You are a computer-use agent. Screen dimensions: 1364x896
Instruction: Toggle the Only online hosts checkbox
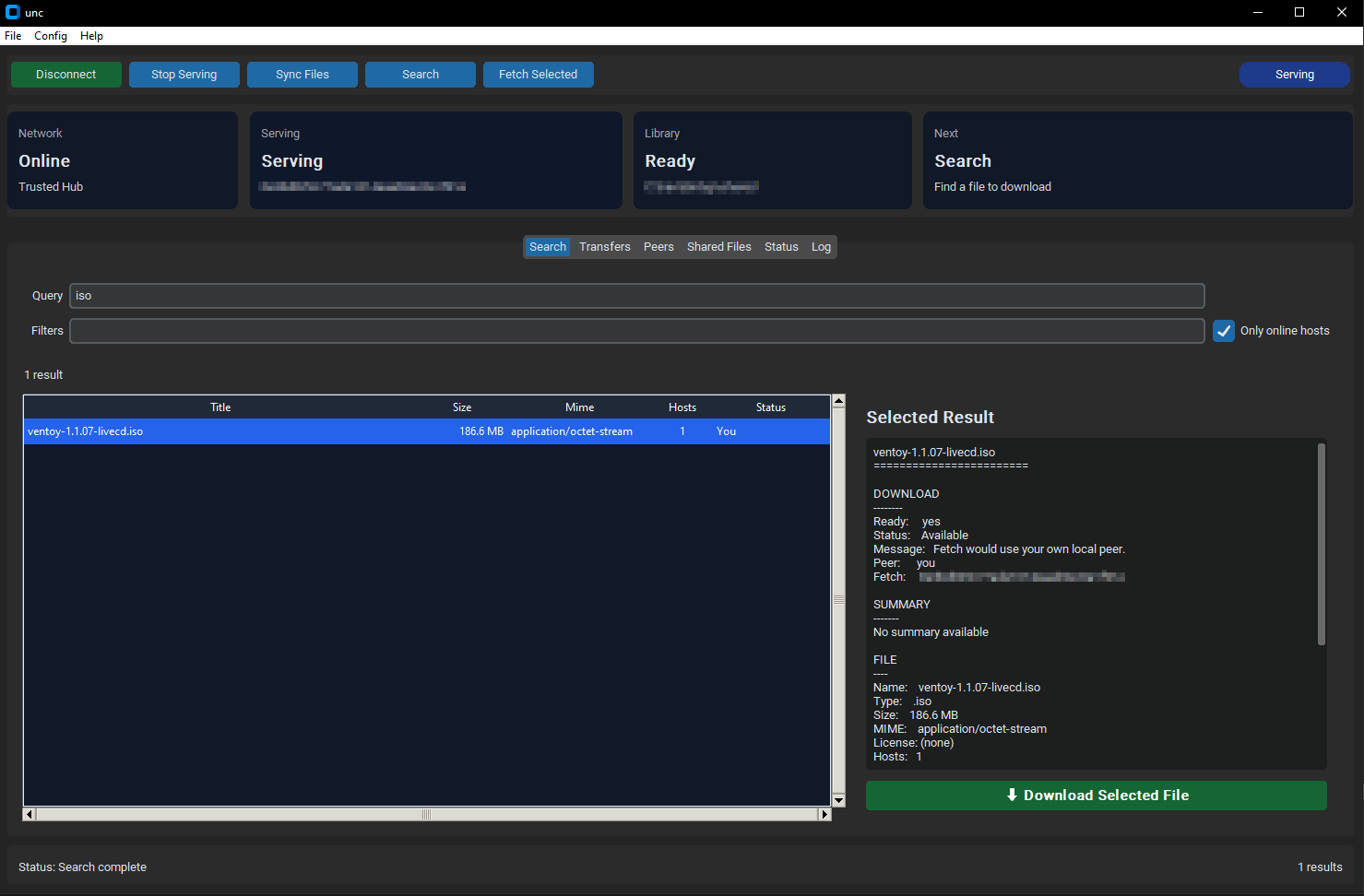click(1224, 331)
